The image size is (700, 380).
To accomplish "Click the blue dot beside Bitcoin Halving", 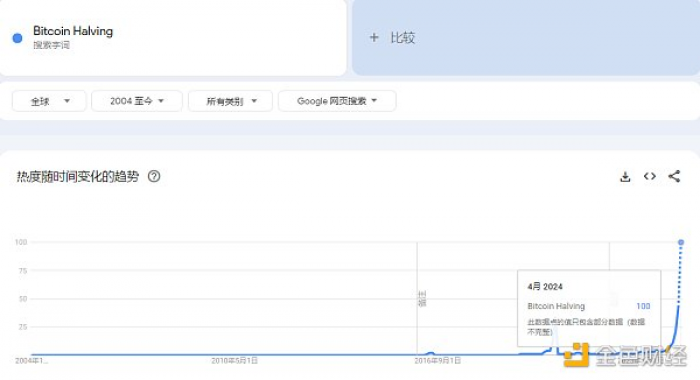I will (x=17, y=38).
